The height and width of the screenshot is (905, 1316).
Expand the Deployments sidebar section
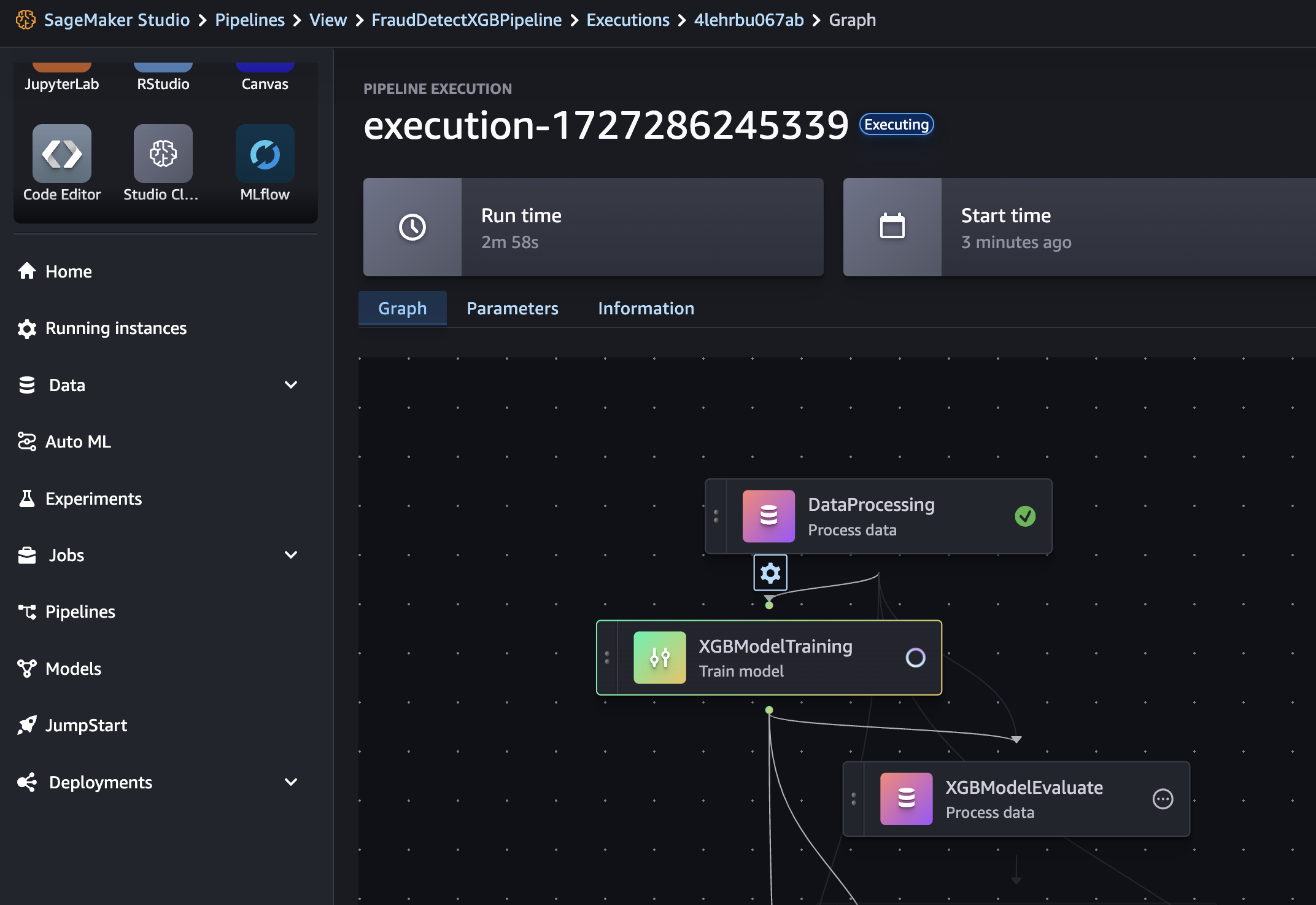coord(290,782)
